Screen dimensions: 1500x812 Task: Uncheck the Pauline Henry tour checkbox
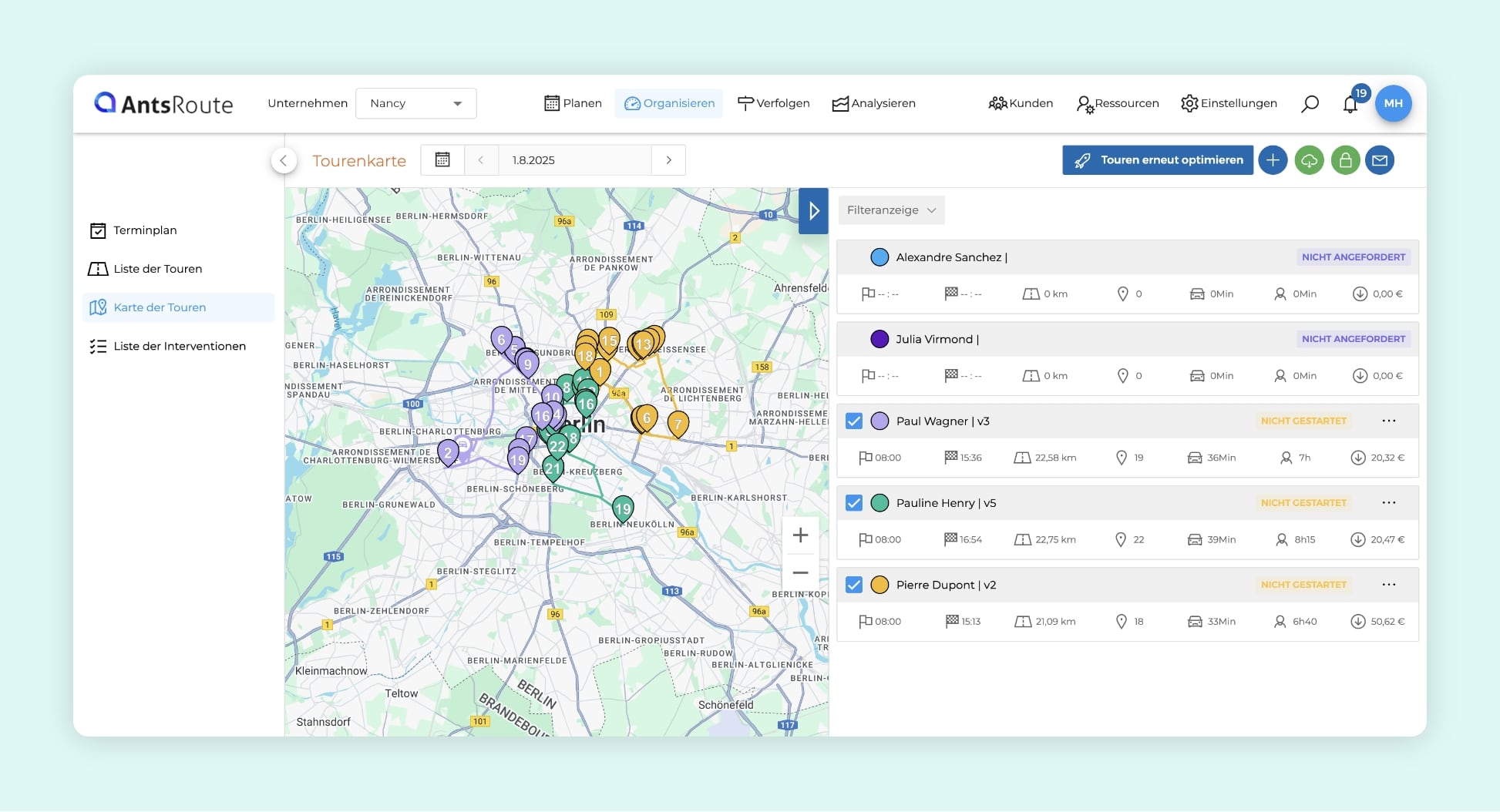click(853, 503)
